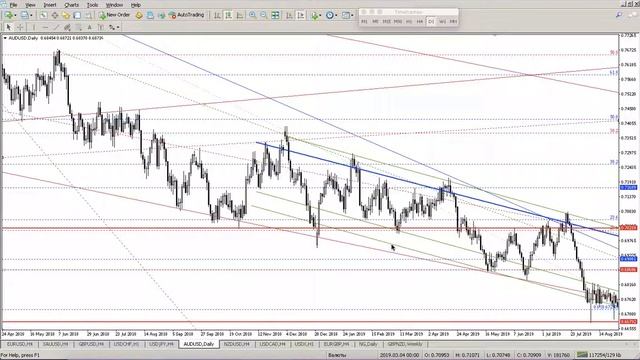This screenshot has width=640, height=360.
Task: Show the Market Watch window
Action: [43, 15]
